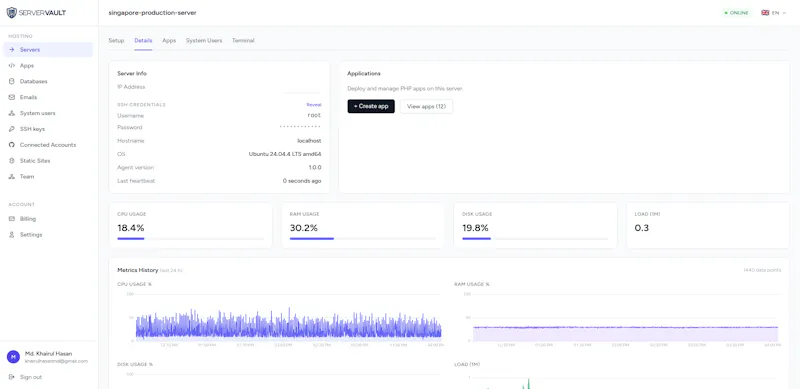Click the Metrics History heading
This screenshot has width=800, height=389.
[x=137, y=270]
